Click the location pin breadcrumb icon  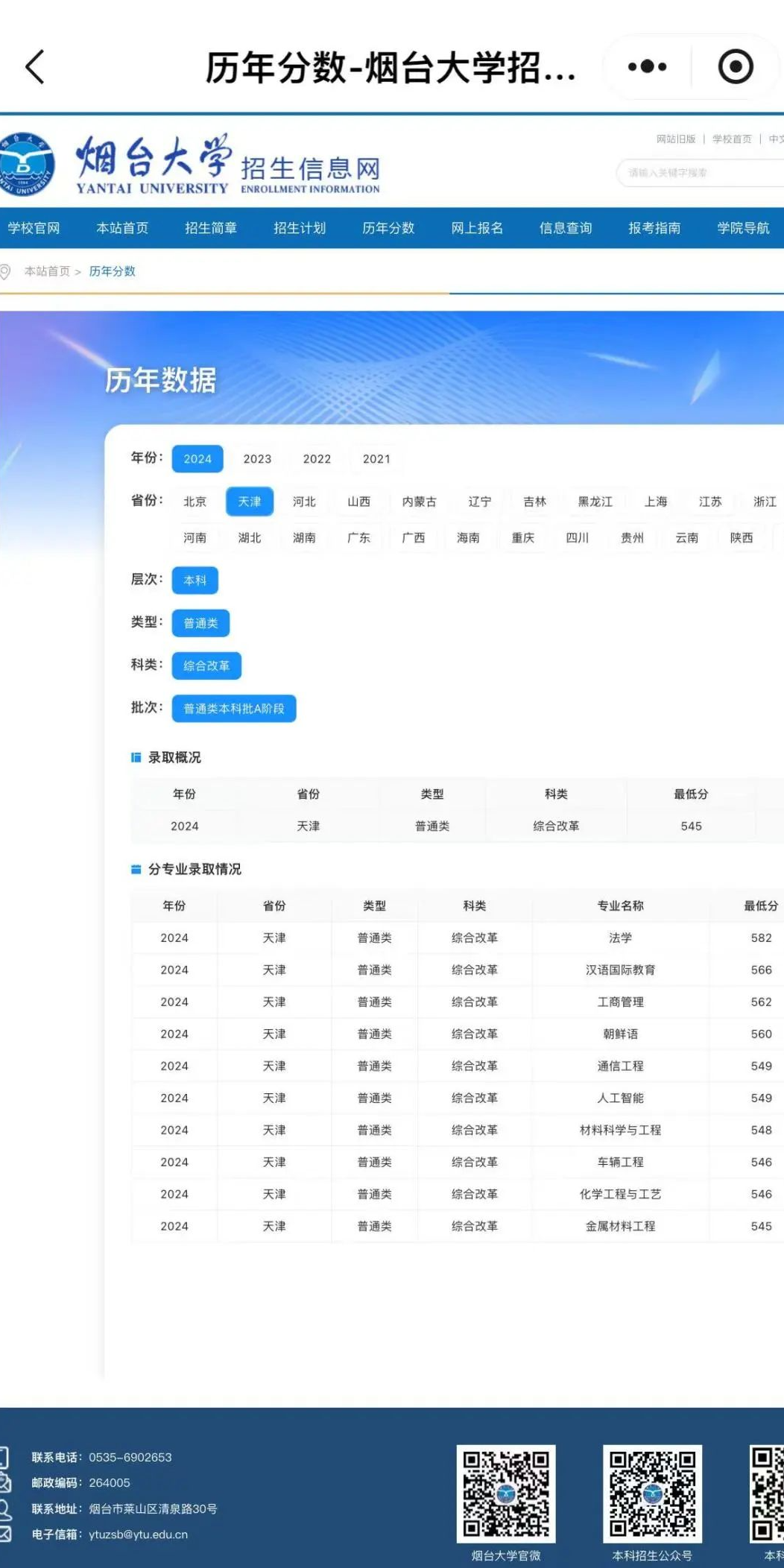coord(6,272)
